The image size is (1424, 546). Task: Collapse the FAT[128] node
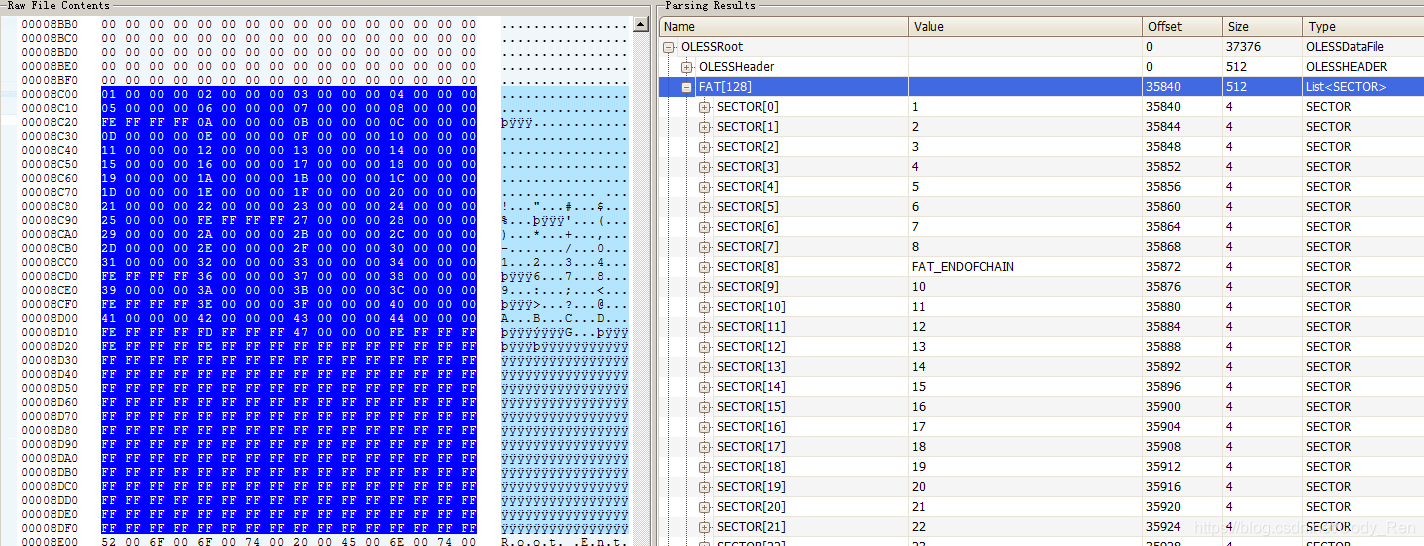pyautogui.click(x=687, y=87)
